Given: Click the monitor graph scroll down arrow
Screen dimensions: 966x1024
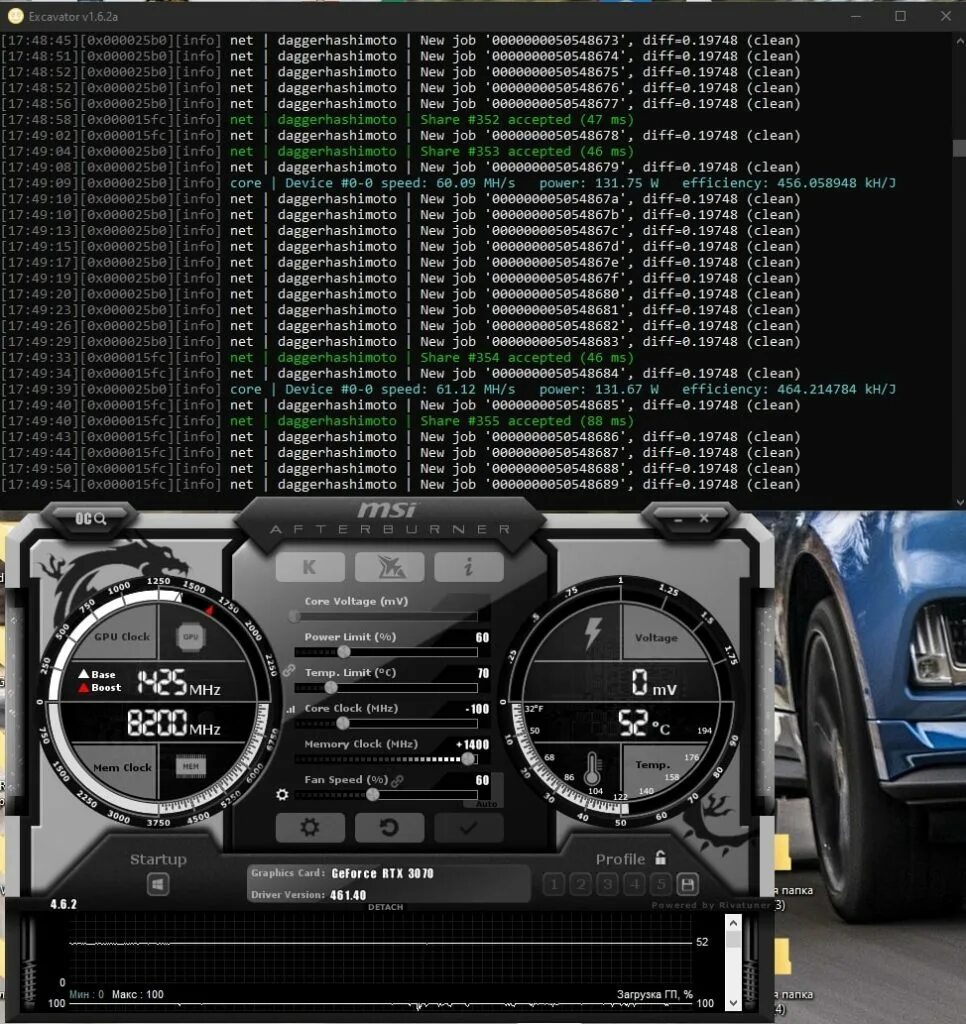Looking at the screenshot, I should pos(733,1002).
